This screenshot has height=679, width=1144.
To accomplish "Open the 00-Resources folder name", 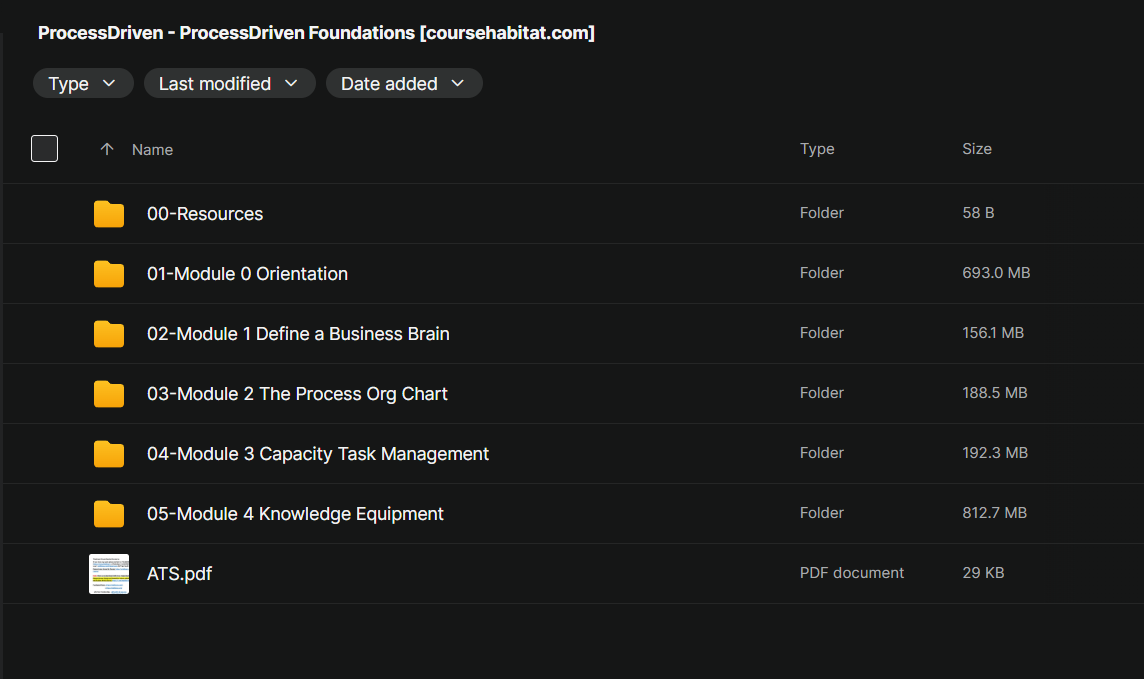I will (x=205, y=214).
